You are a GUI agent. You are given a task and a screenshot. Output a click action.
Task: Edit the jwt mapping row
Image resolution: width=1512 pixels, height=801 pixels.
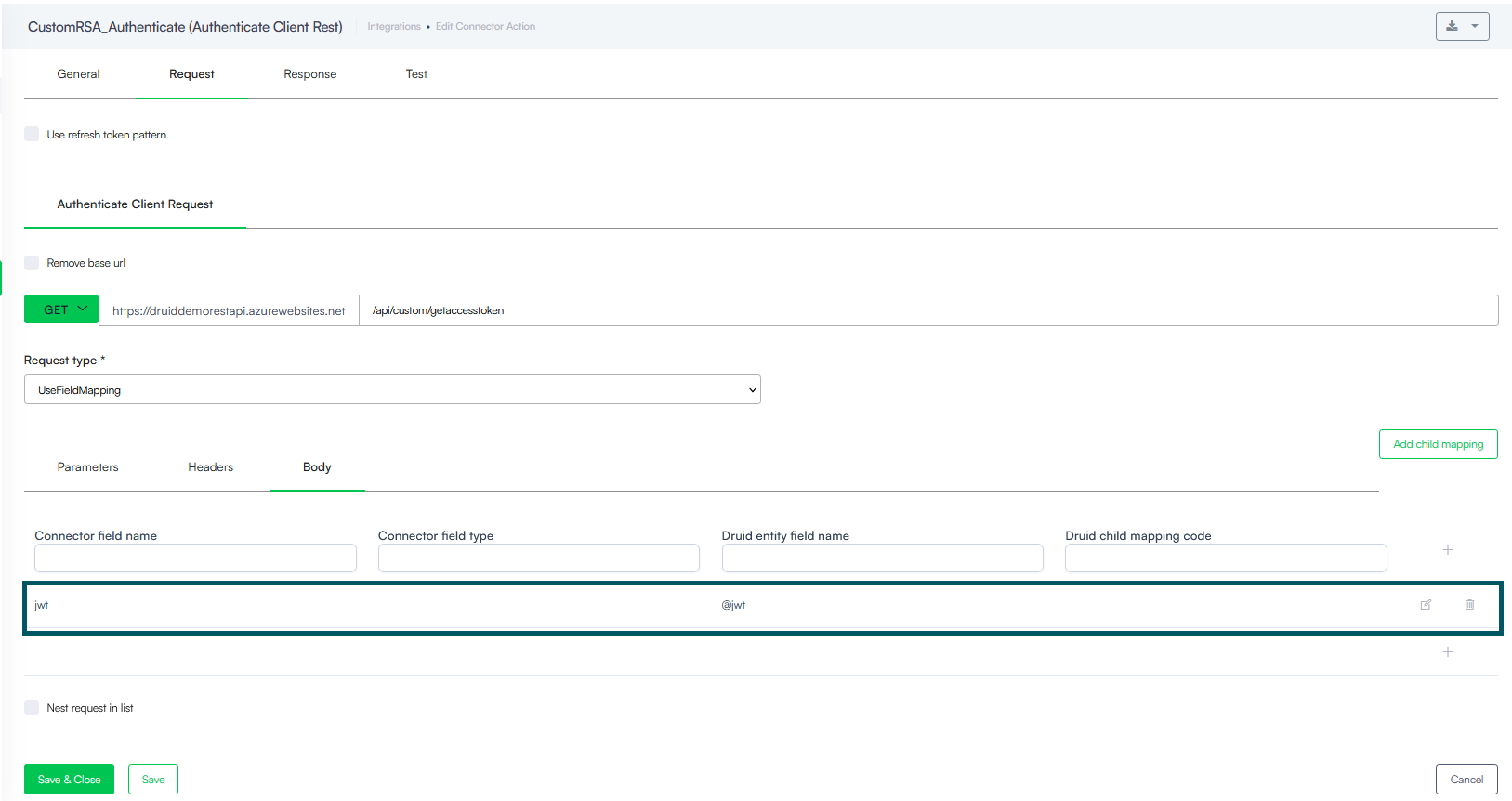click(1426, 605)
